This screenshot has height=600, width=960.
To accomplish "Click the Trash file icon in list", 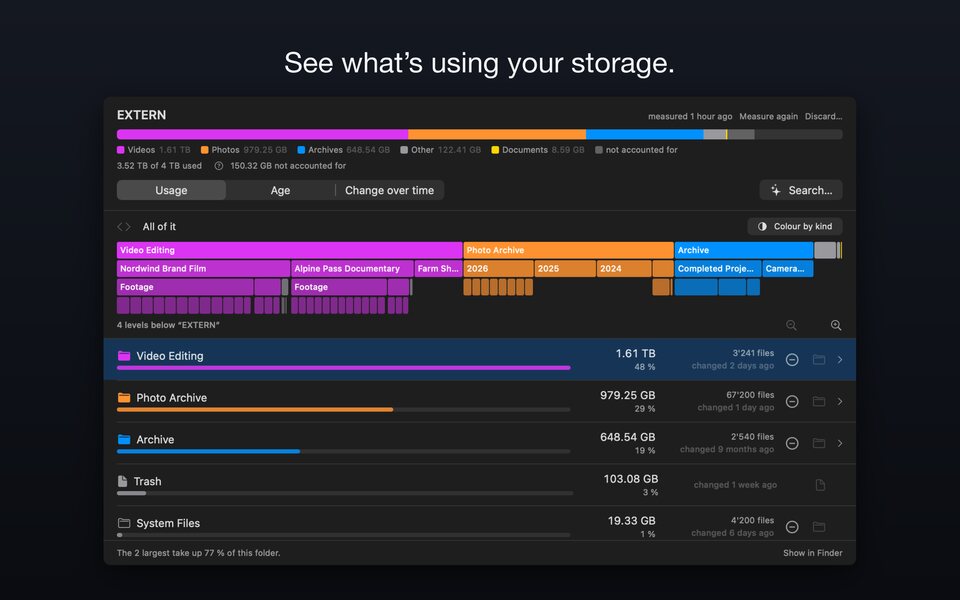I will (122, 481).
